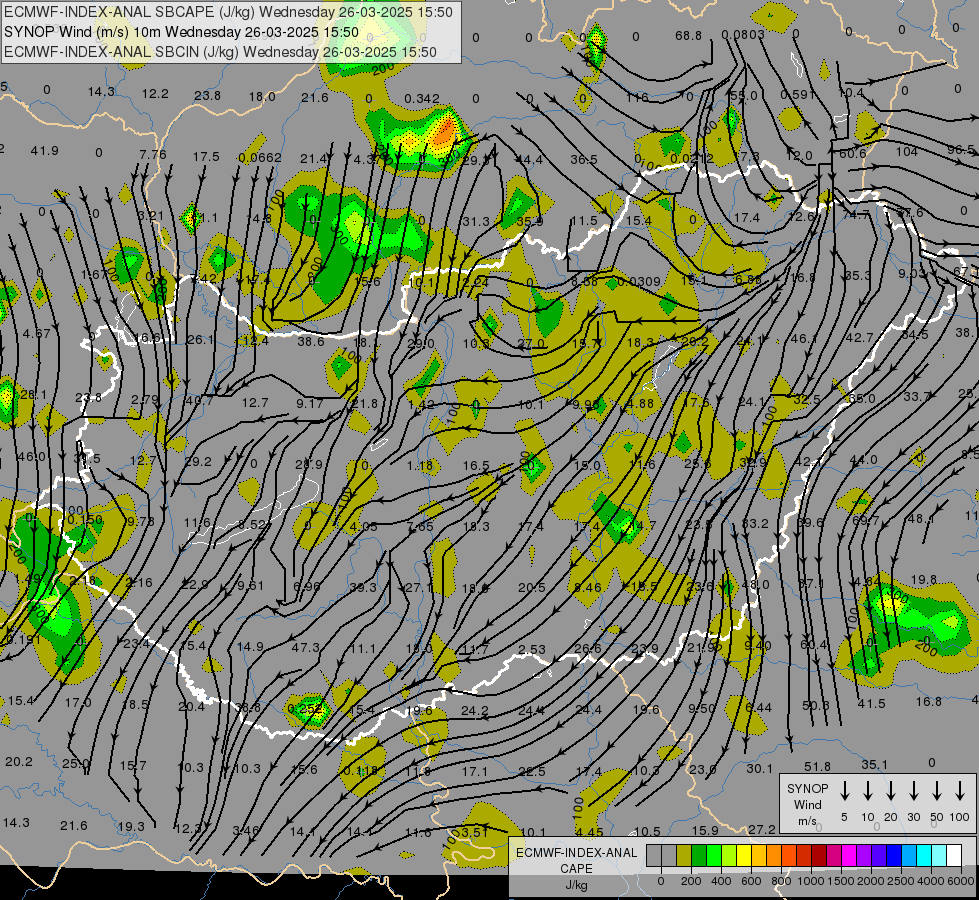Screen dimensions: 979x900
Task: Click the map value 68.8
Action: point(688,36)
